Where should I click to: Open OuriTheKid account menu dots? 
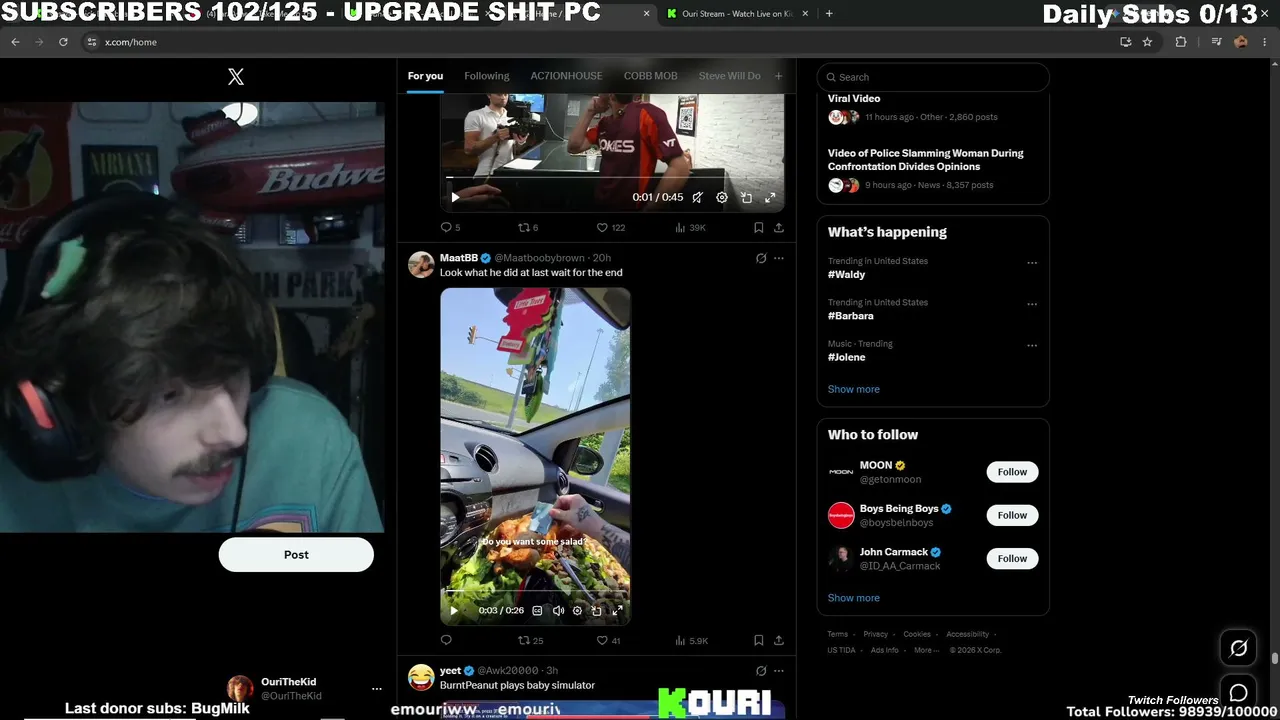click(x=377, y=689)
